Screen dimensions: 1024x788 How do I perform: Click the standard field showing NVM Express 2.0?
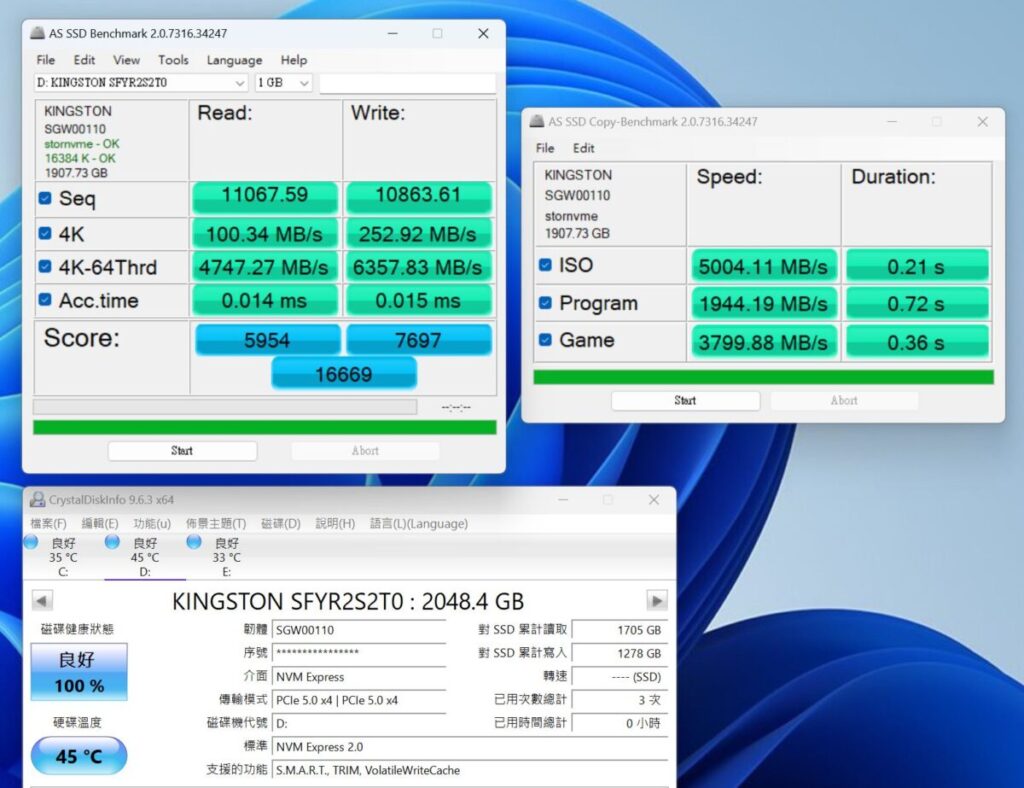(470, 747)
